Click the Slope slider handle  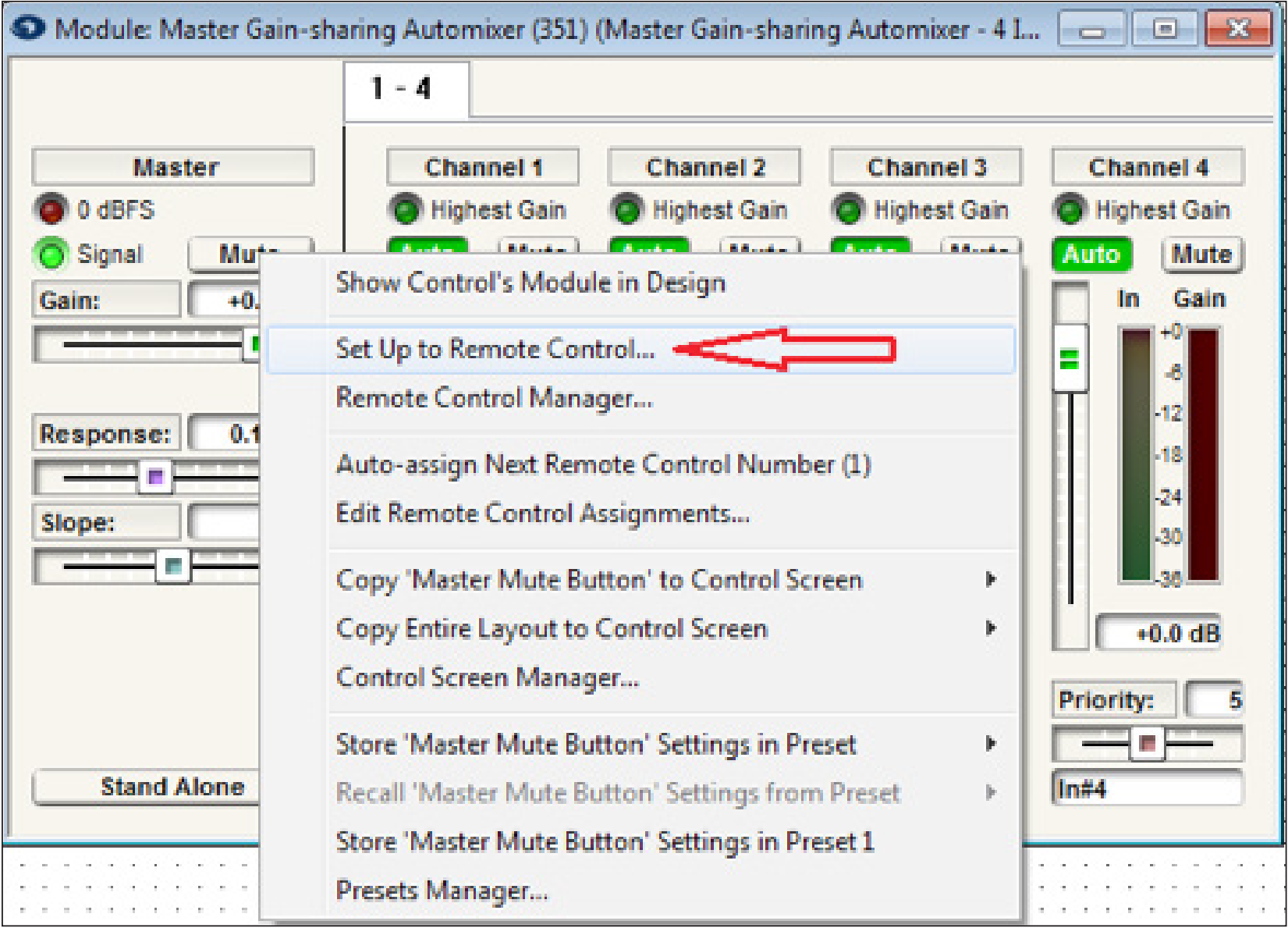coord(173,567)
